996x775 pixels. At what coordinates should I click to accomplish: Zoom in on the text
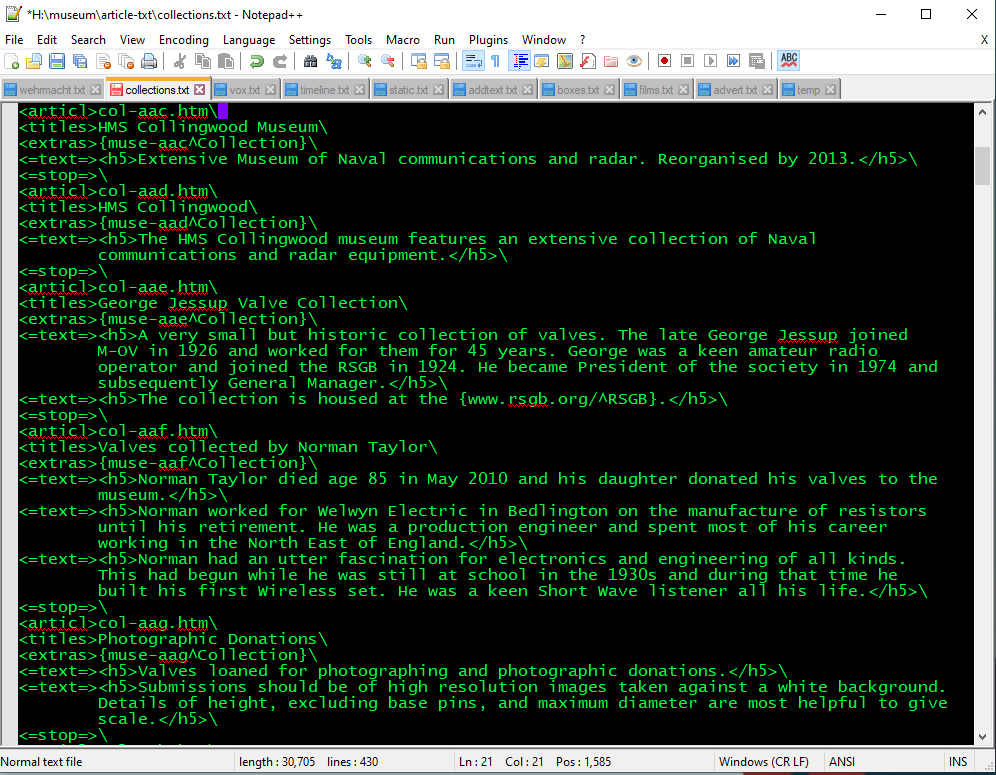click(365, 61)
